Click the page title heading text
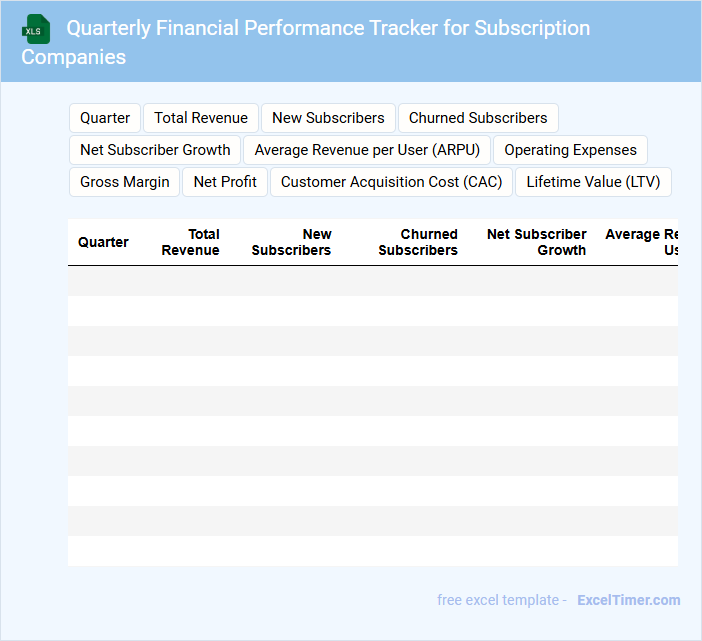Viewport: 702px width, 641px height. click(x=328, y=29)
